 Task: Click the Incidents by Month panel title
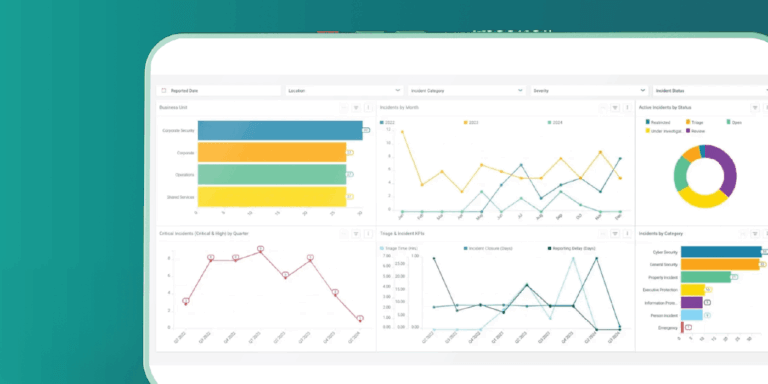(x=399, y=107)
